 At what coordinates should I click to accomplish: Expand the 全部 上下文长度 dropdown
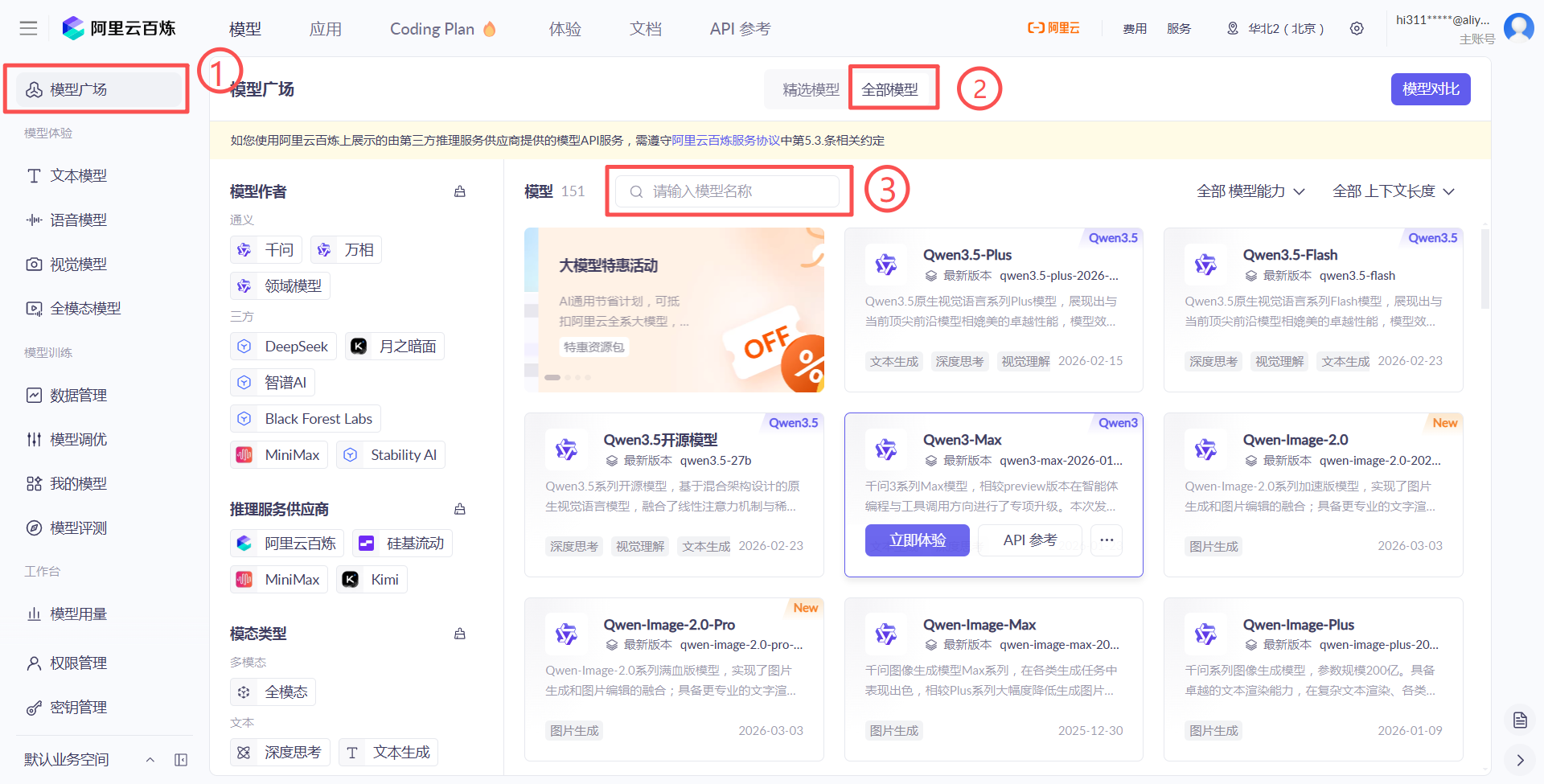click(1393, 191)
